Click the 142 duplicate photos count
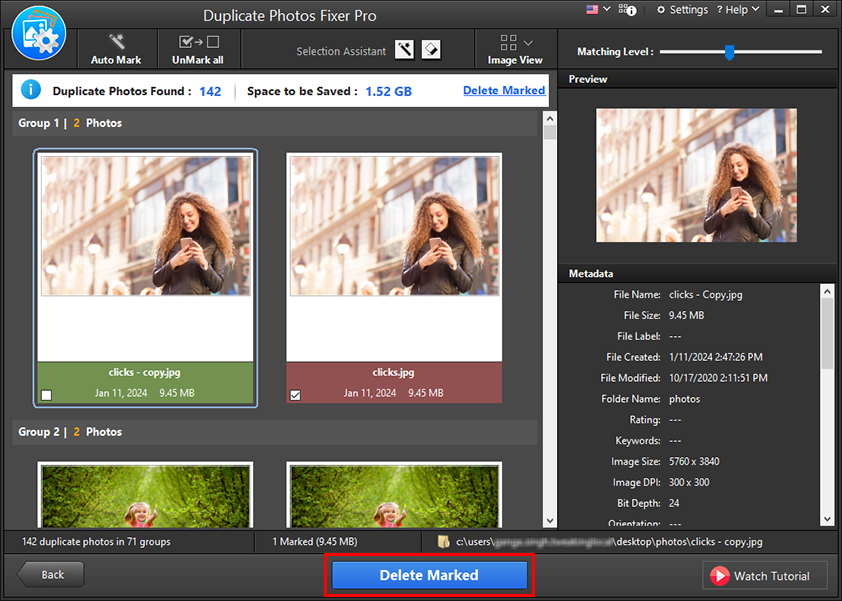Screen dimensions: 842x601 pyautogui.click(x=210, y=91)
